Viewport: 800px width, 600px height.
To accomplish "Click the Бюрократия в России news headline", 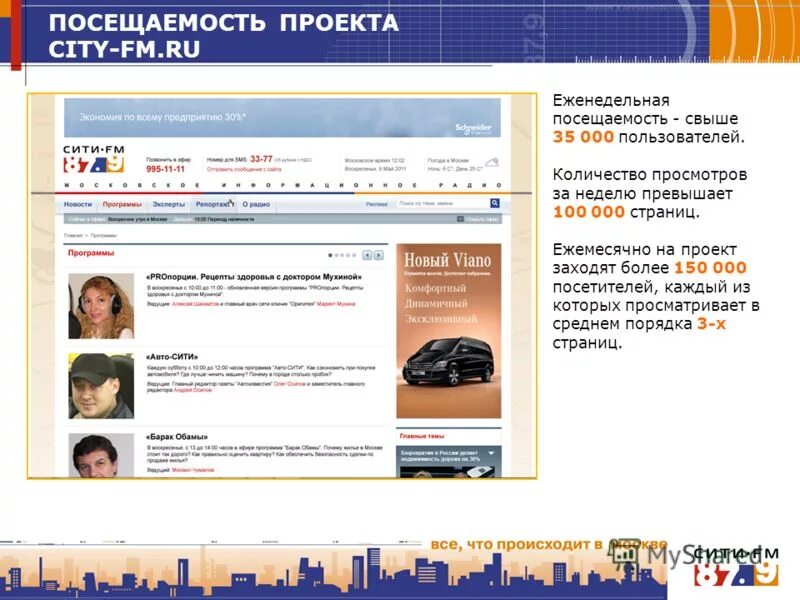I will [440, 456].
